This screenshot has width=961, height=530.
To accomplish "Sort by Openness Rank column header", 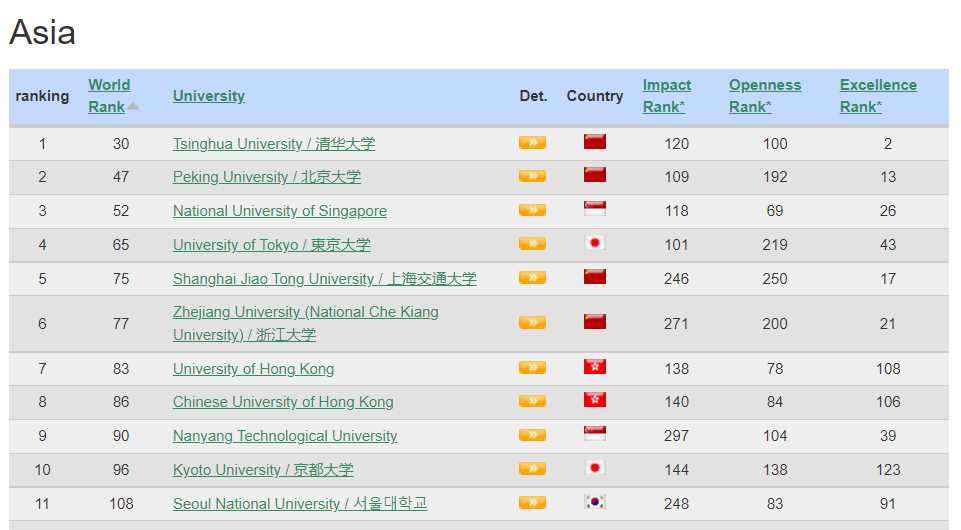I will coord(764,95).
